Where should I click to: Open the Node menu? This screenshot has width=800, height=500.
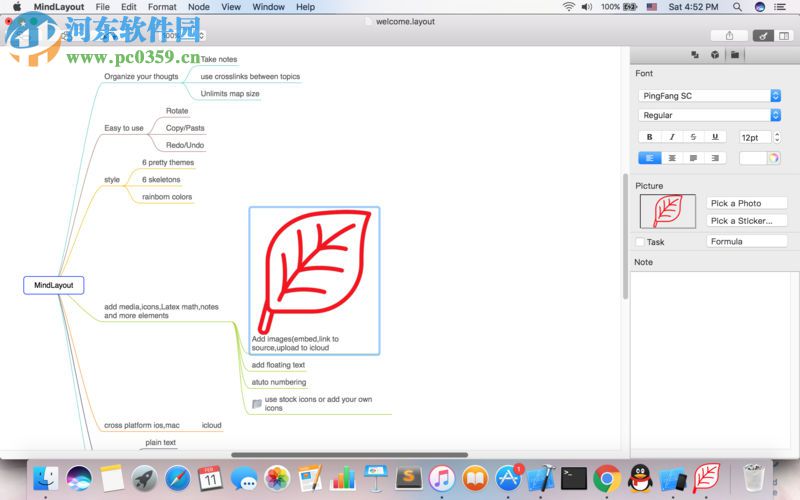click(198, 7)
